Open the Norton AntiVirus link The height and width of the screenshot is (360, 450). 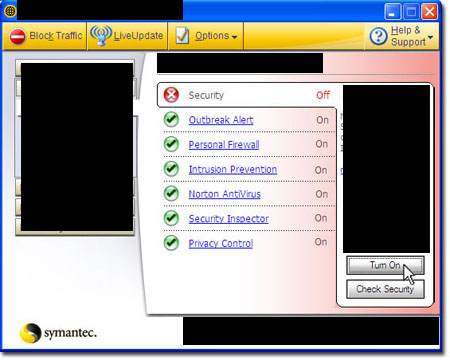click(225, 194)
